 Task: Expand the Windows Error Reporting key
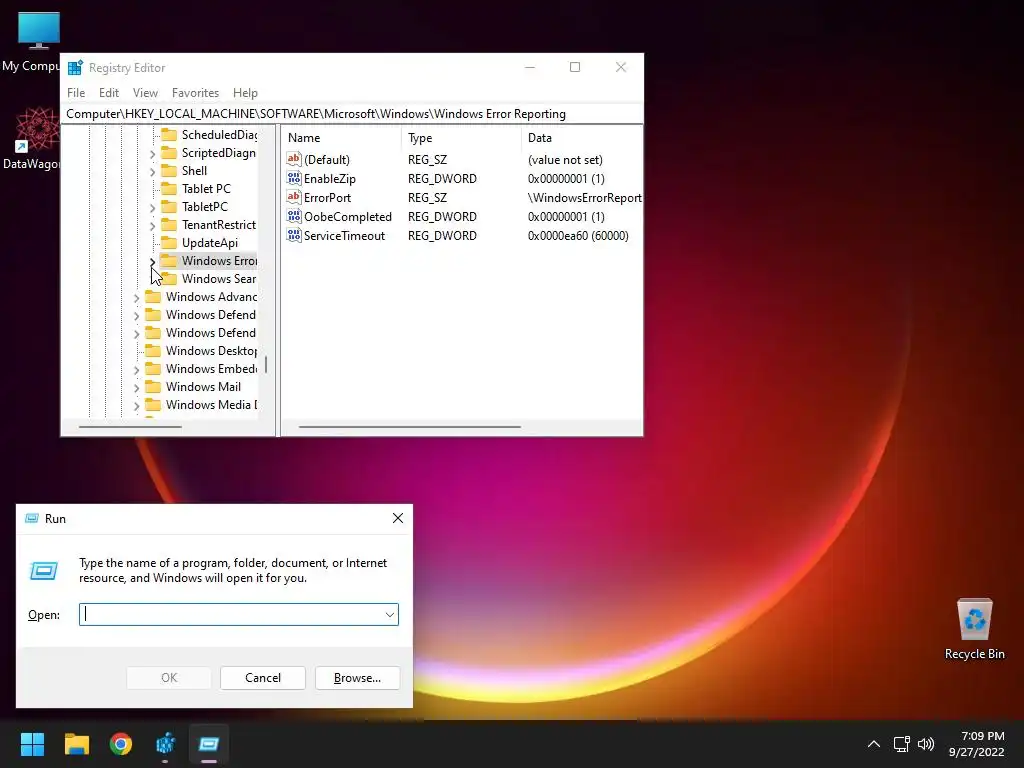[152, 261]
